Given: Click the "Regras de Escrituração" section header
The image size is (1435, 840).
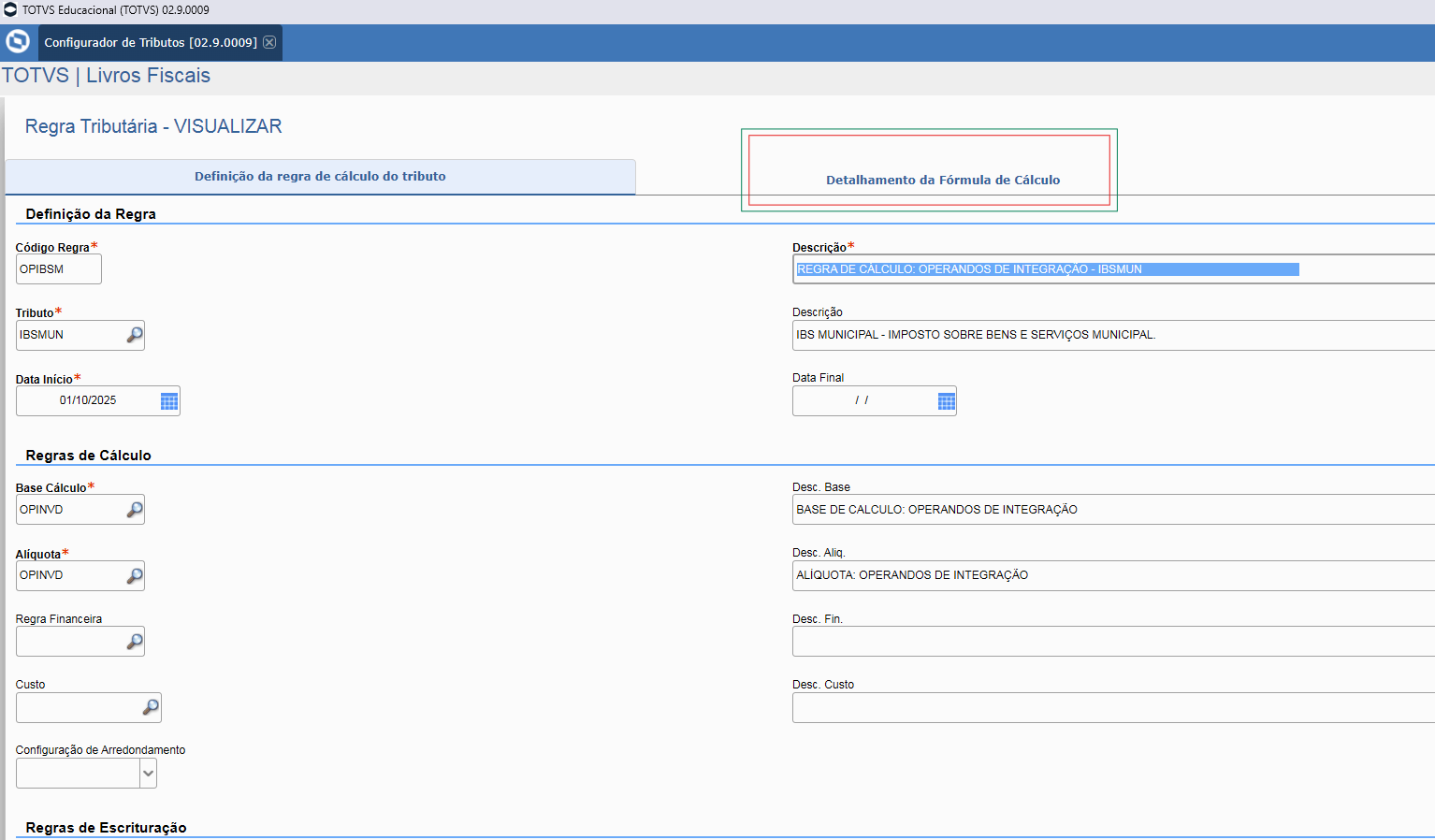Looking at the screenshot, I should 106,828.
